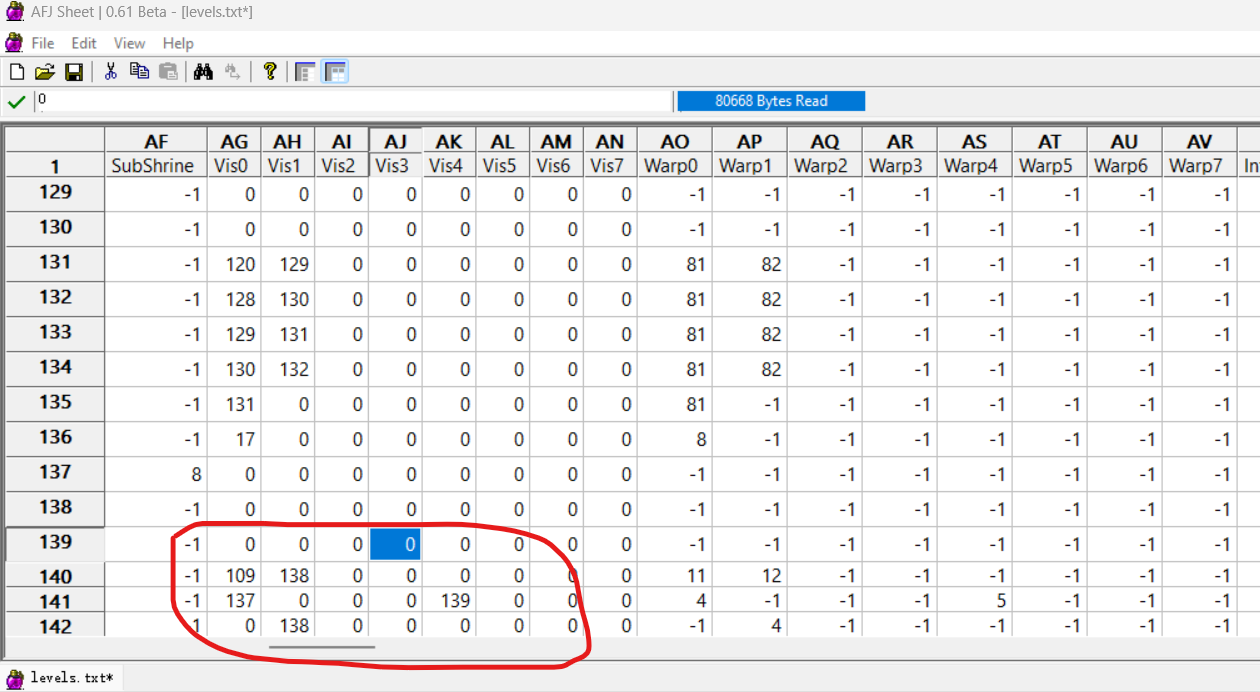
Task: Select column header AF
Action: [x=156, y=141]
